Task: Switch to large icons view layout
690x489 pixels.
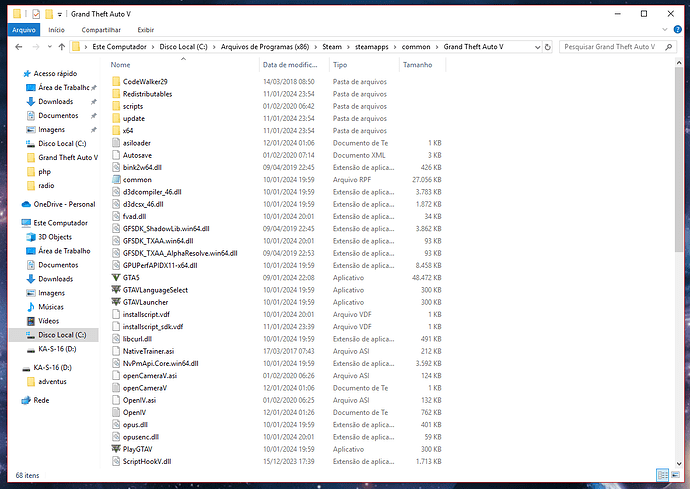Action: click(x=674, y=475)
